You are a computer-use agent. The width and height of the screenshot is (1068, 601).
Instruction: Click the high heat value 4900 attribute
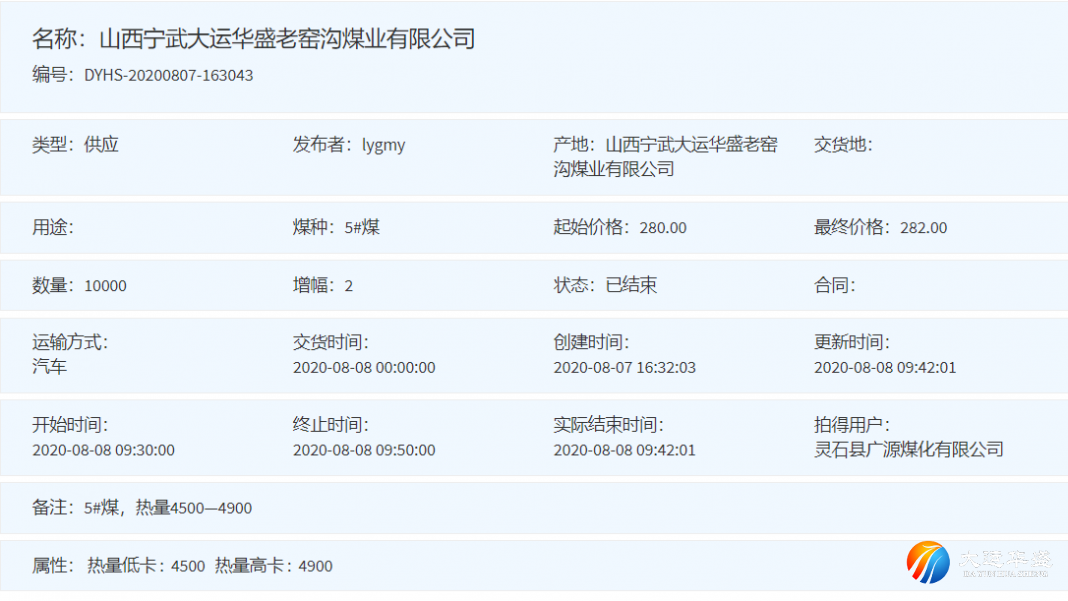coord(315,566)
